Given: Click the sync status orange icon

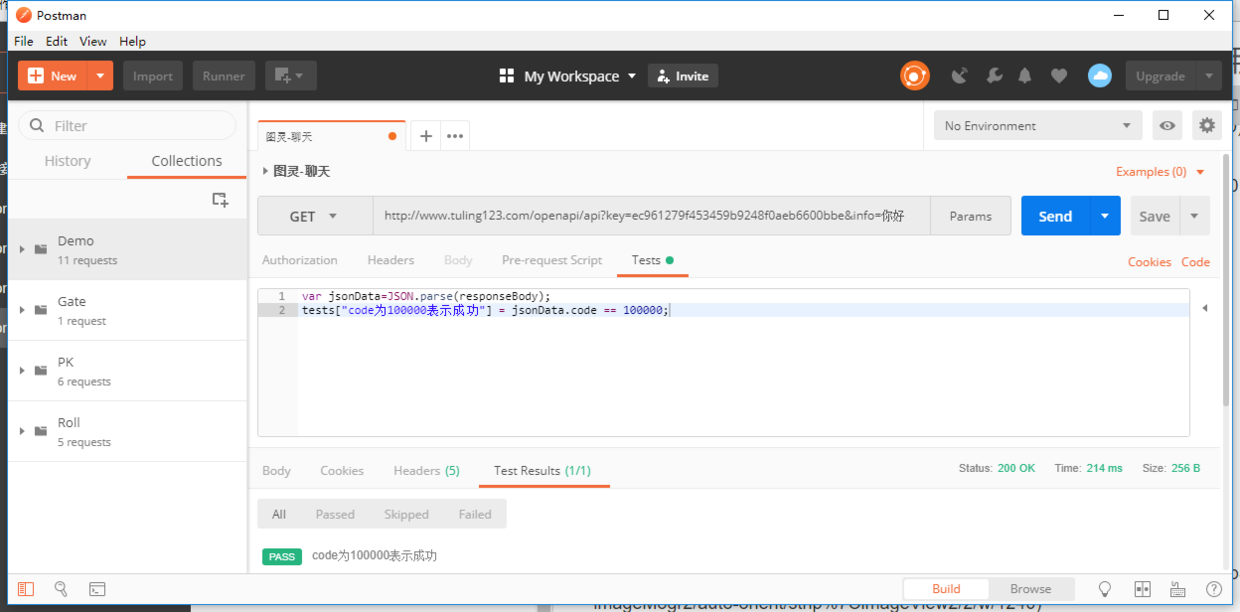Looking at the screenshot, I should tap(914, 76).
